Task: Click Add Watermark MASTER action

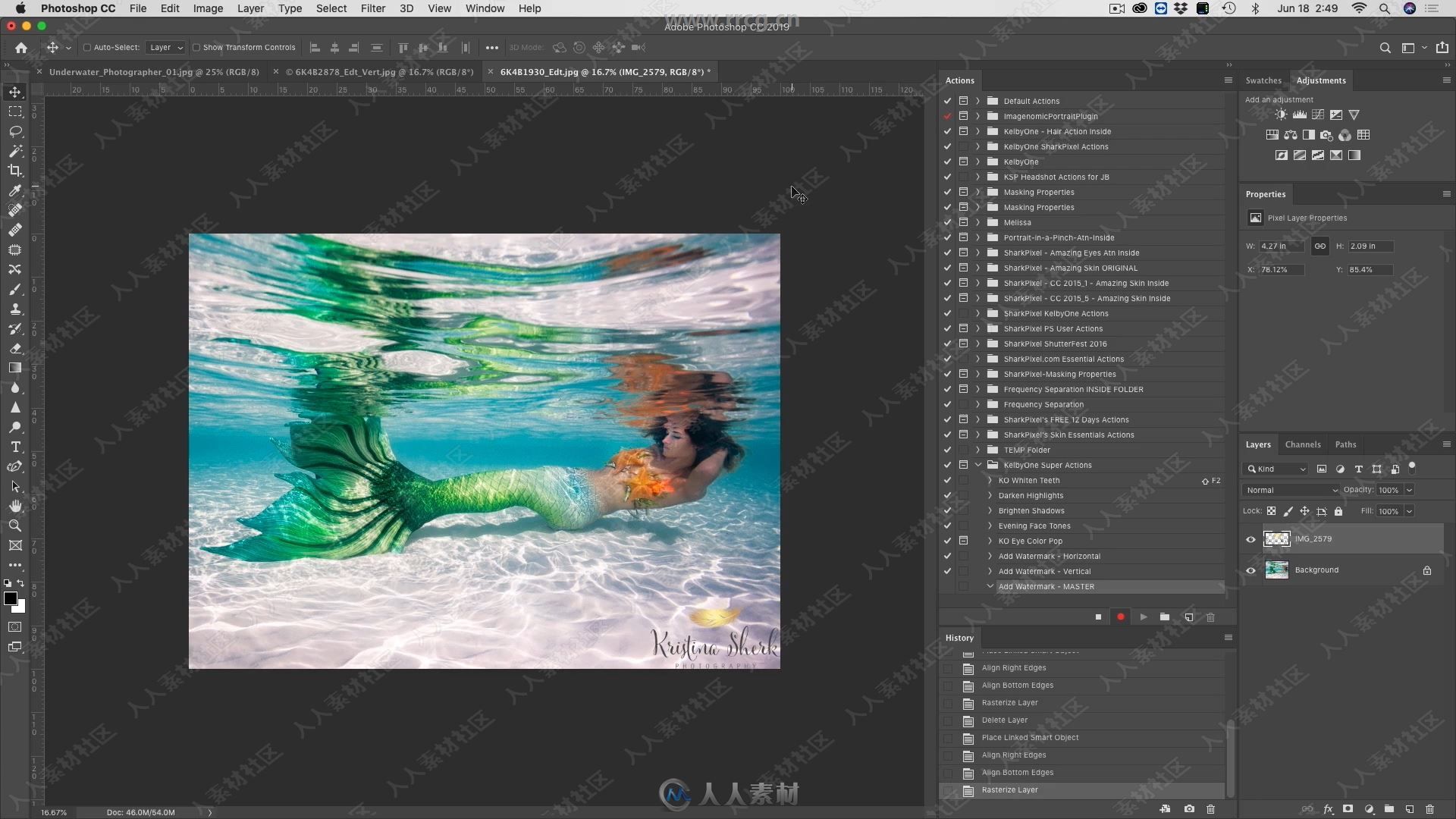Action: tap(1046, 586)
